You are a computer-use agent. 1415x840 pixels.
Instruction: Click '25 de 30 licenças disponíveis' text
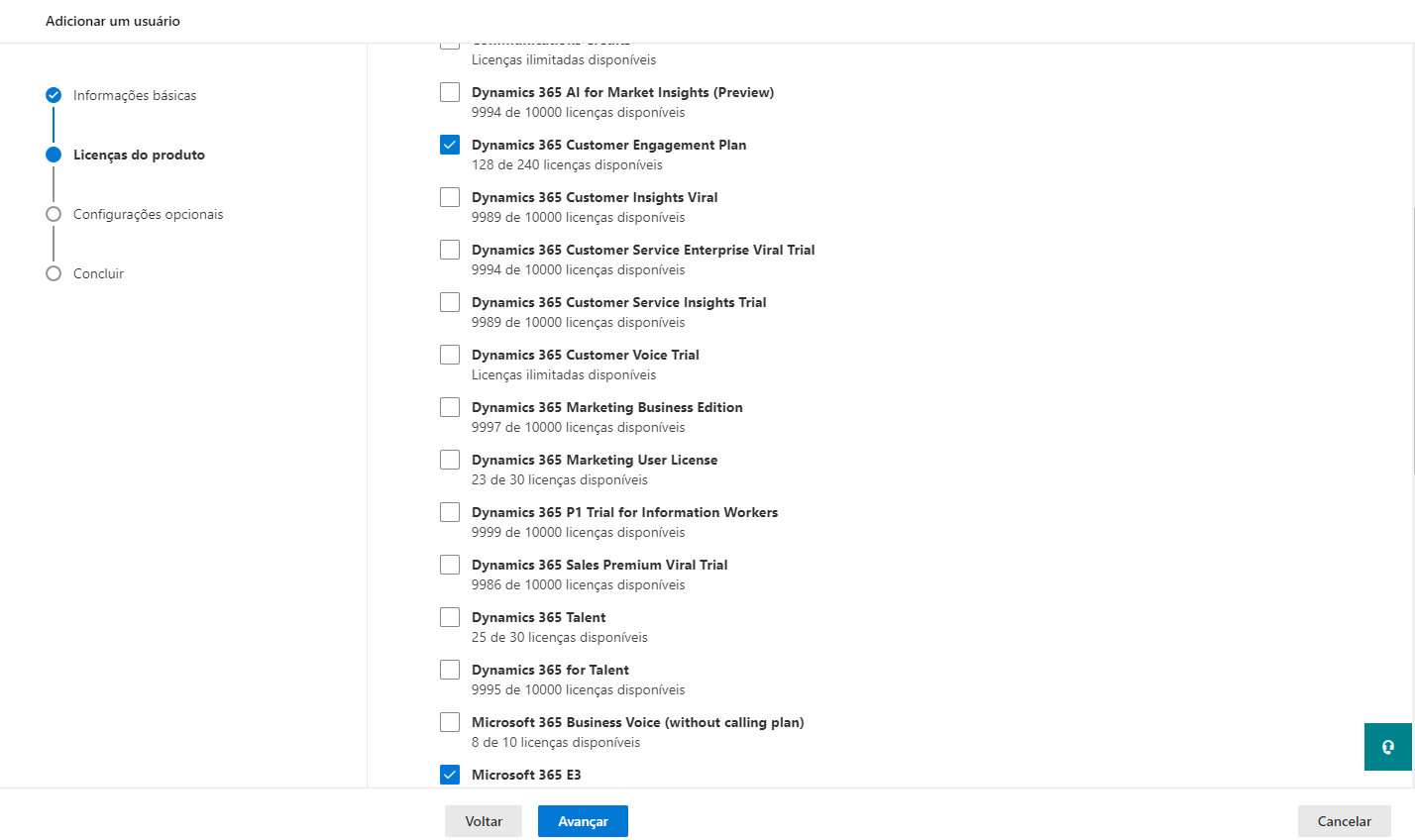(560, 638)
